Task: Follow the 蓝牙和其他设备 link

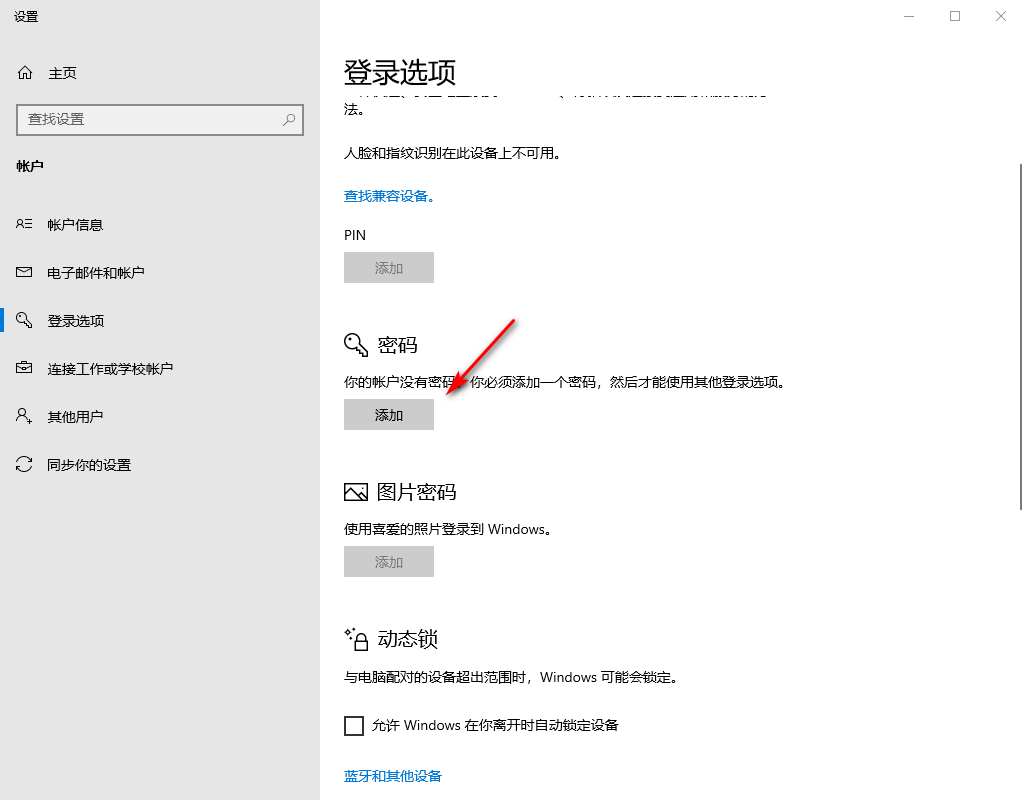Action: coord(393,776)
